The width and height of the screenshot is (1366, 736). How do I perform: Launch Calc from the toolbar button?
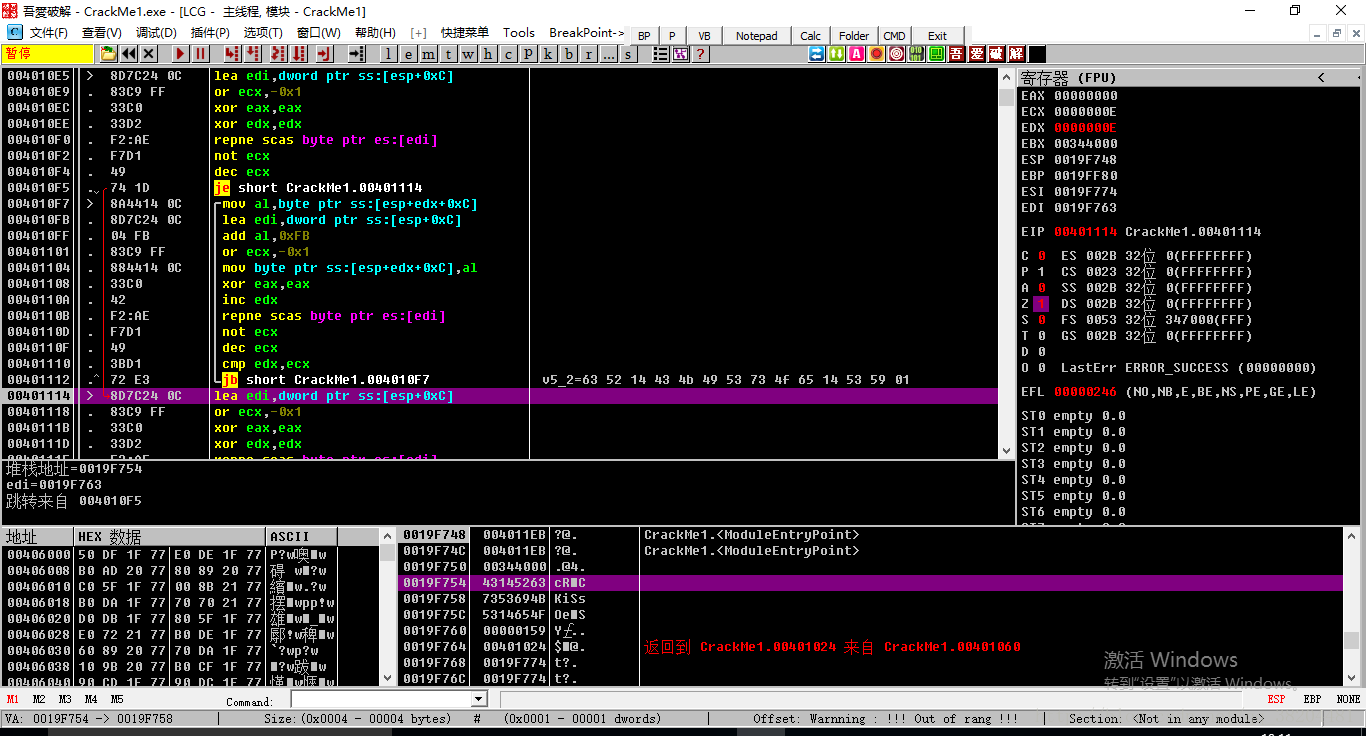coord(811,36)
